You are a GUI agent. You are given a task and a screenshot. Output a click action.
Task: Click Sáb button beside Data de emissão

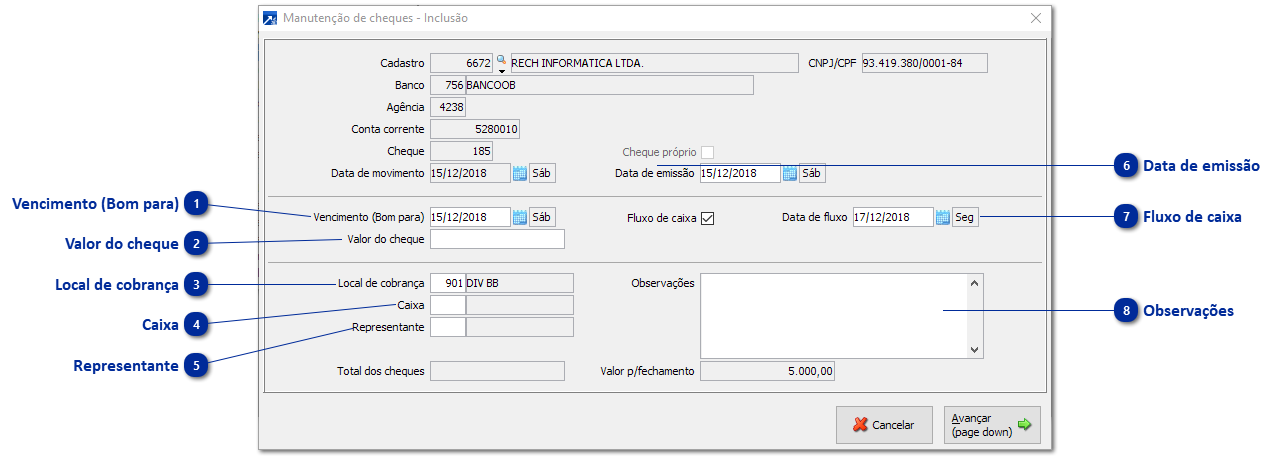coord(812,173)
